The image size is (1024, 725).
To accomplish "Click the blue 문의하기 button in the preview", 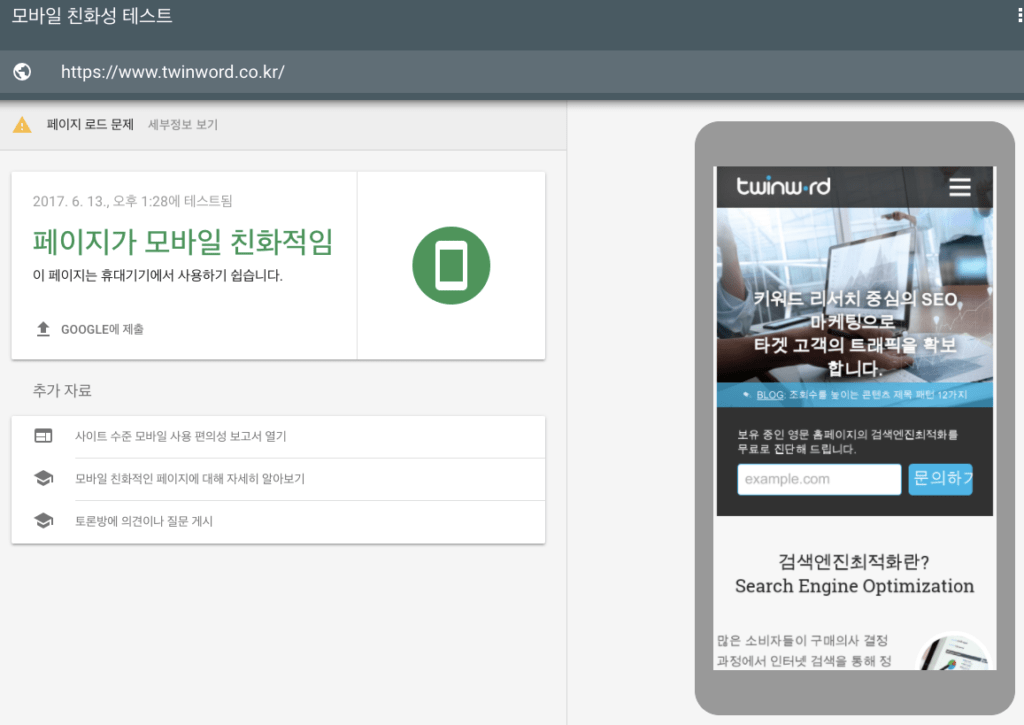I will coord(940,479).
